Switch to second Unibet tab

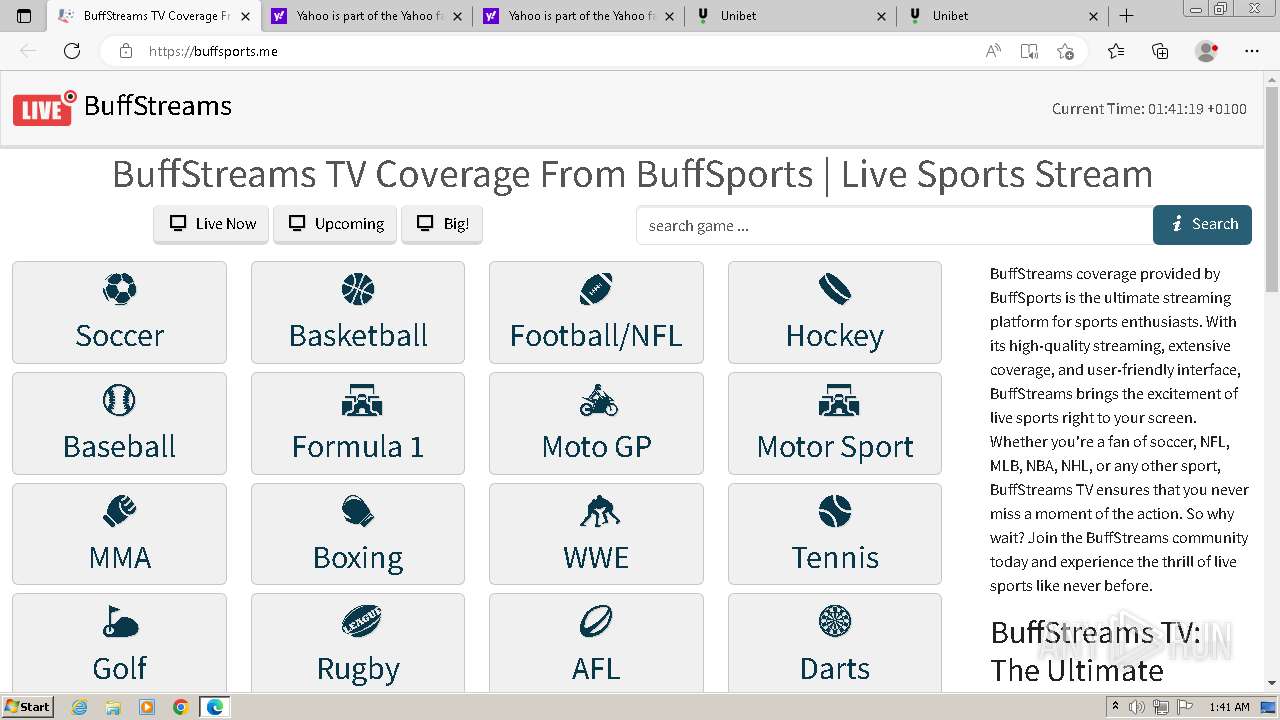coord(1005,16)
